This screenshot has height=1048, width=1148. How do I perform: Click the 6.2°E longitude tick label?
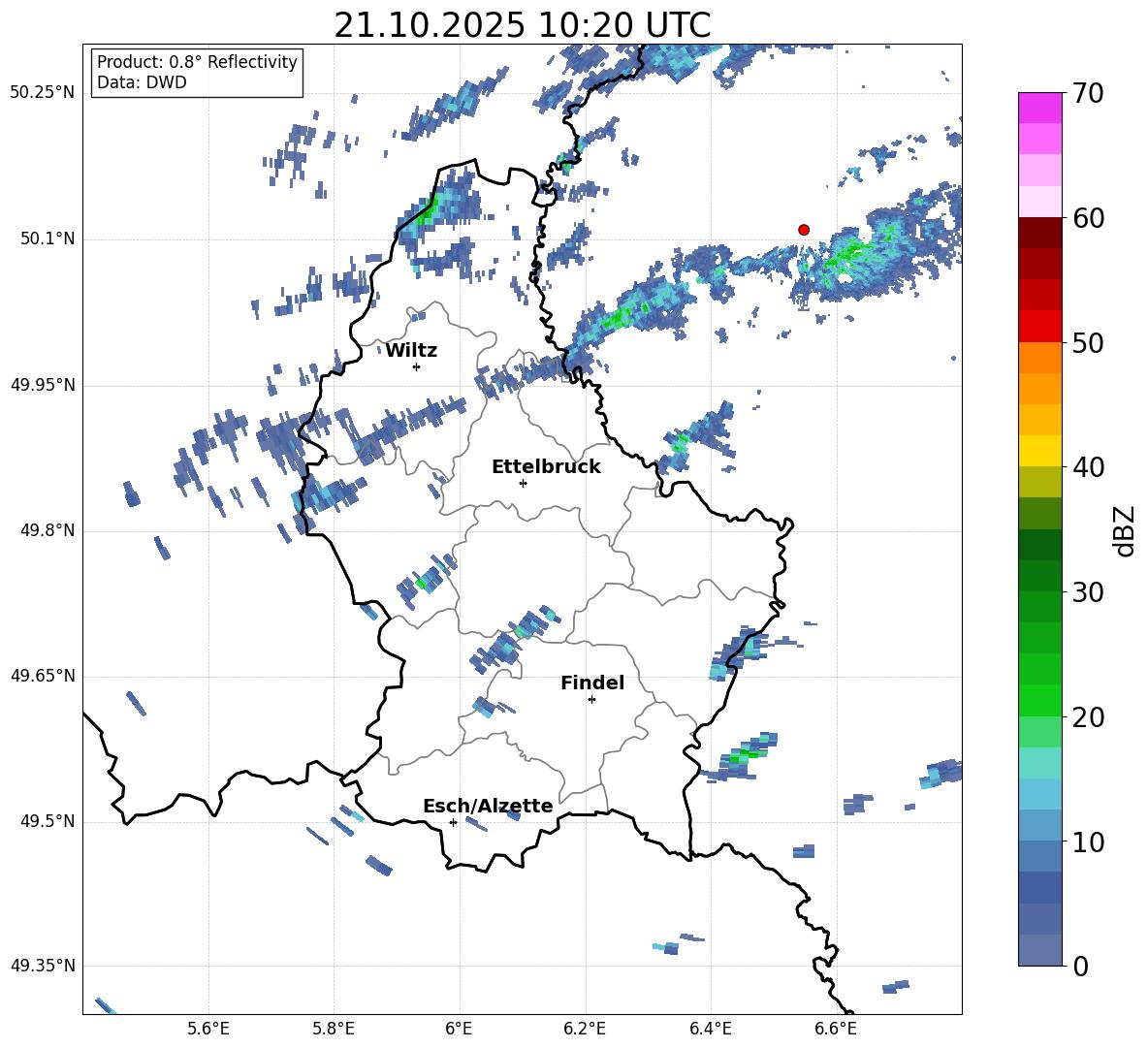tap(585, 1029)
